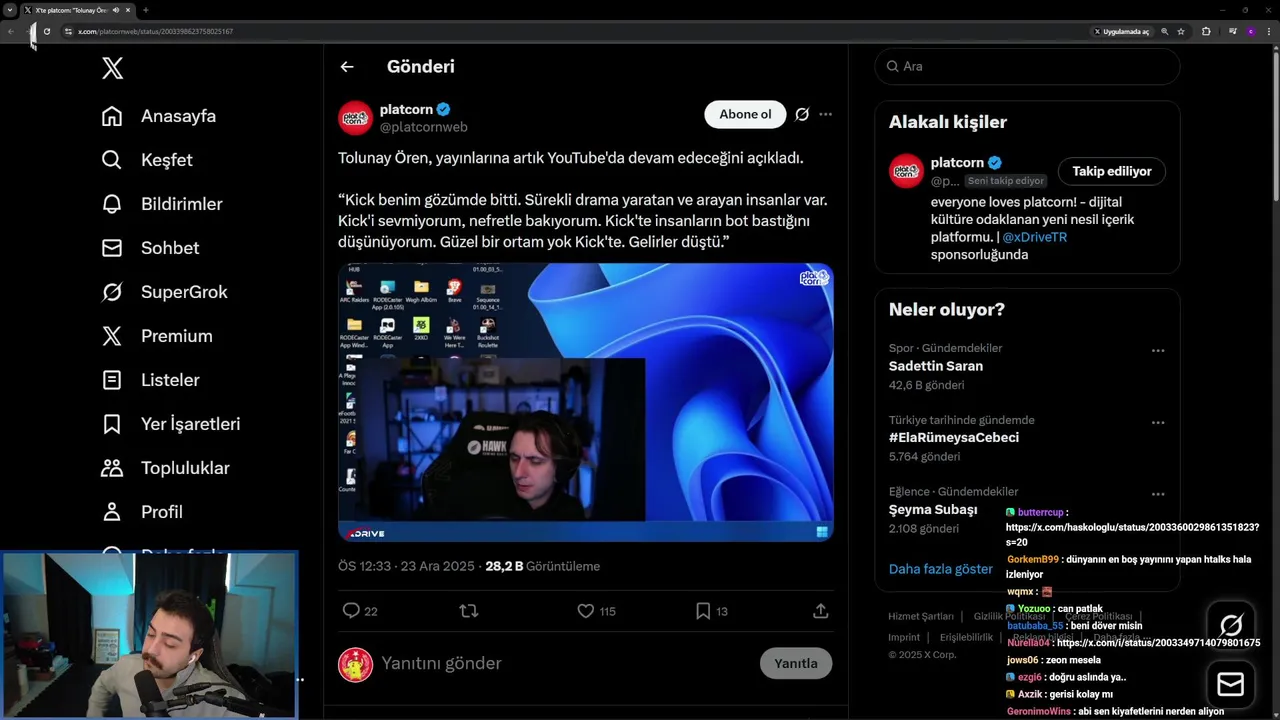The height and width of the screenshot is (720, 1280).
Task: Click the X logo in the sidebar
Action: (x=113, y=68)
